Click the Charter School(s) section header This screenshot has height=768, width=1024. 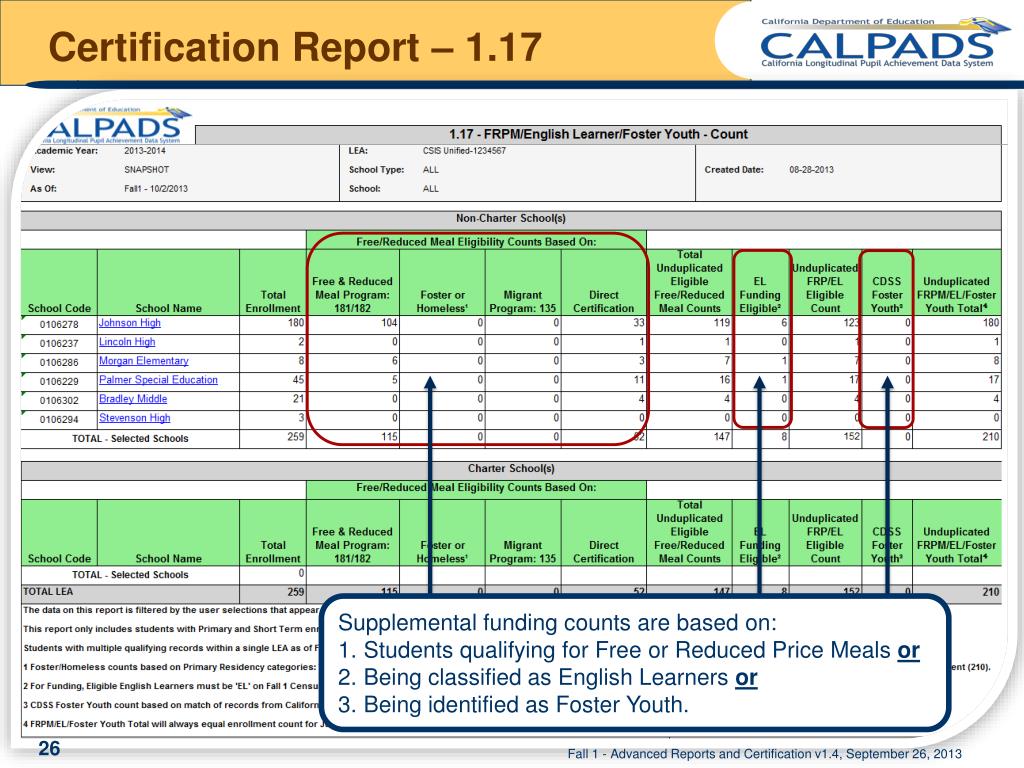tap(511, 468)
